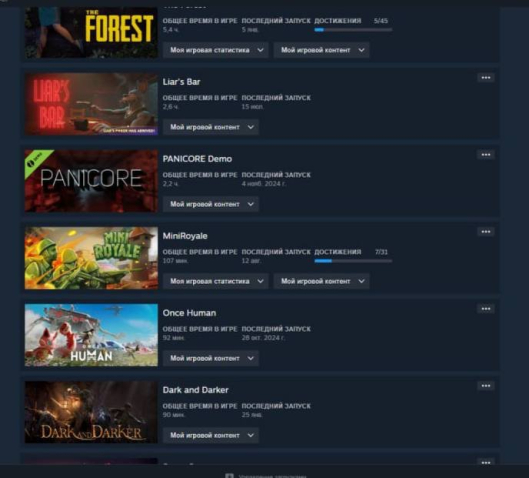Open the three-dots menu for MiniRoyale
This screenshot has height=478, width=529.
[486, 232]
